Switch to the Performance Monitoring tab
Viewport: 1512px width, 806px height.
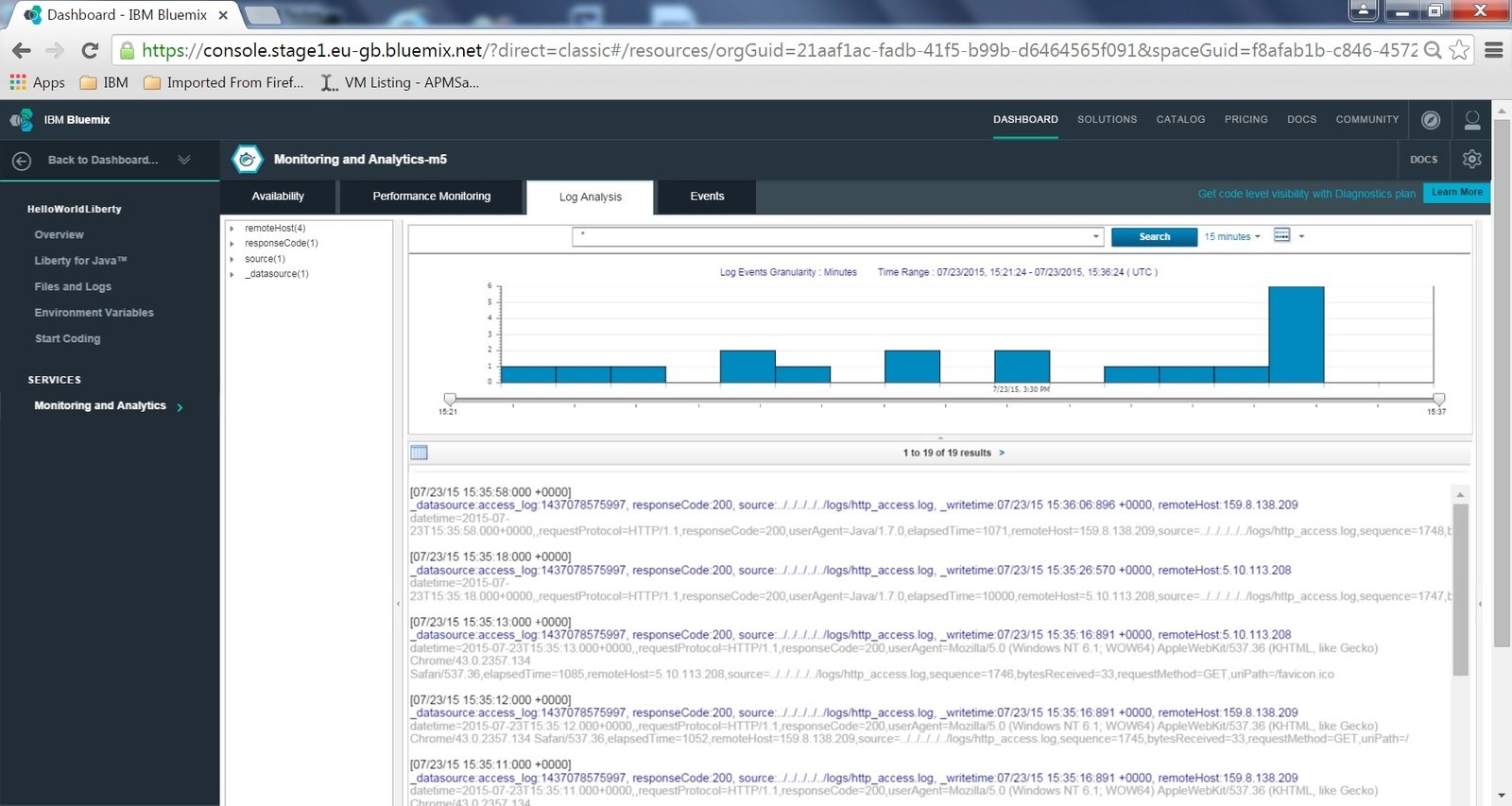point(432,197)
